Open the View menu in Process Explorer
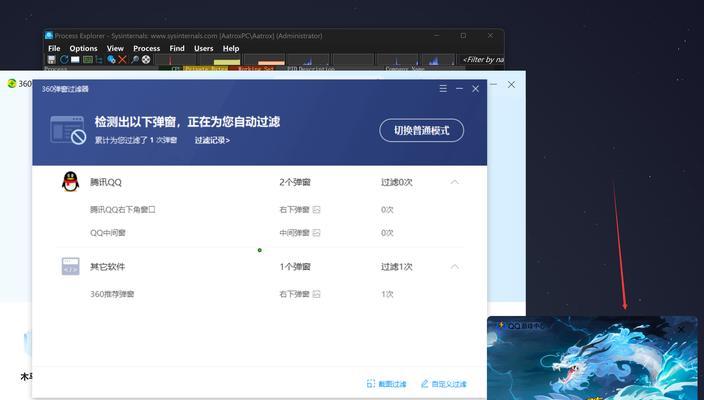The width and height of the screenshot is (704, 400). point(115,48)
